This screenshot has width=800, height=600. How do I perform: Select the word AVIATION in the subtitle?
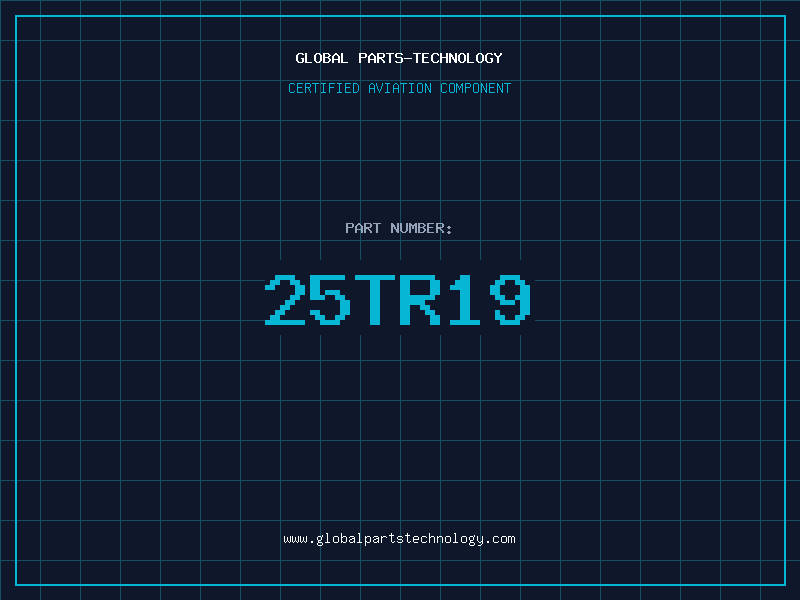point(400,88)
